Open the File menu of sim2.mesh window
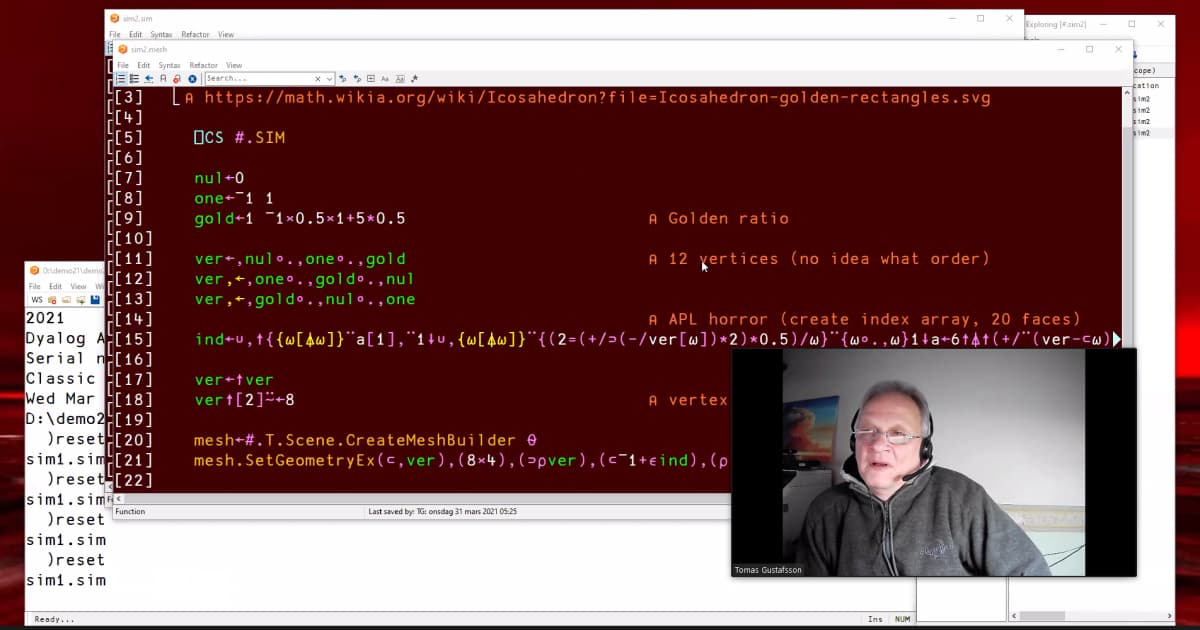 (123, 65)
